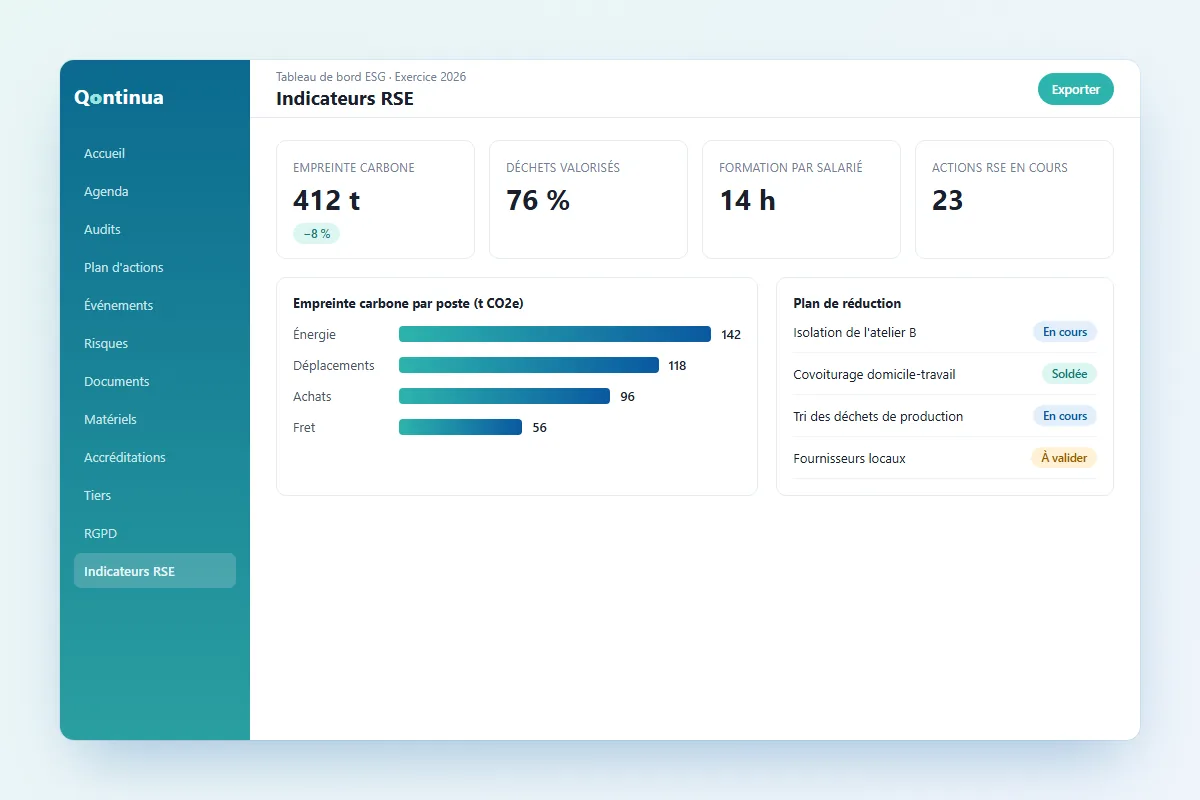Viewport: 1200px width, 800px height.
Task: Open Accréditations in the sidebar
Action: (x=155, y=457)
